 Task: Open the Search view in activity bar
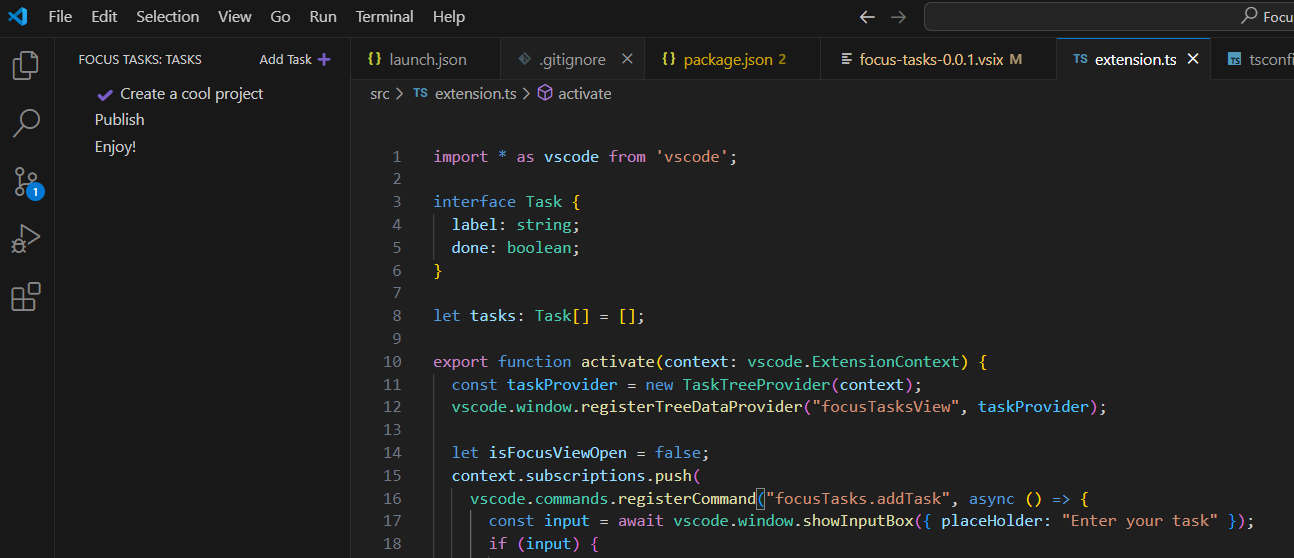(26, 124)
